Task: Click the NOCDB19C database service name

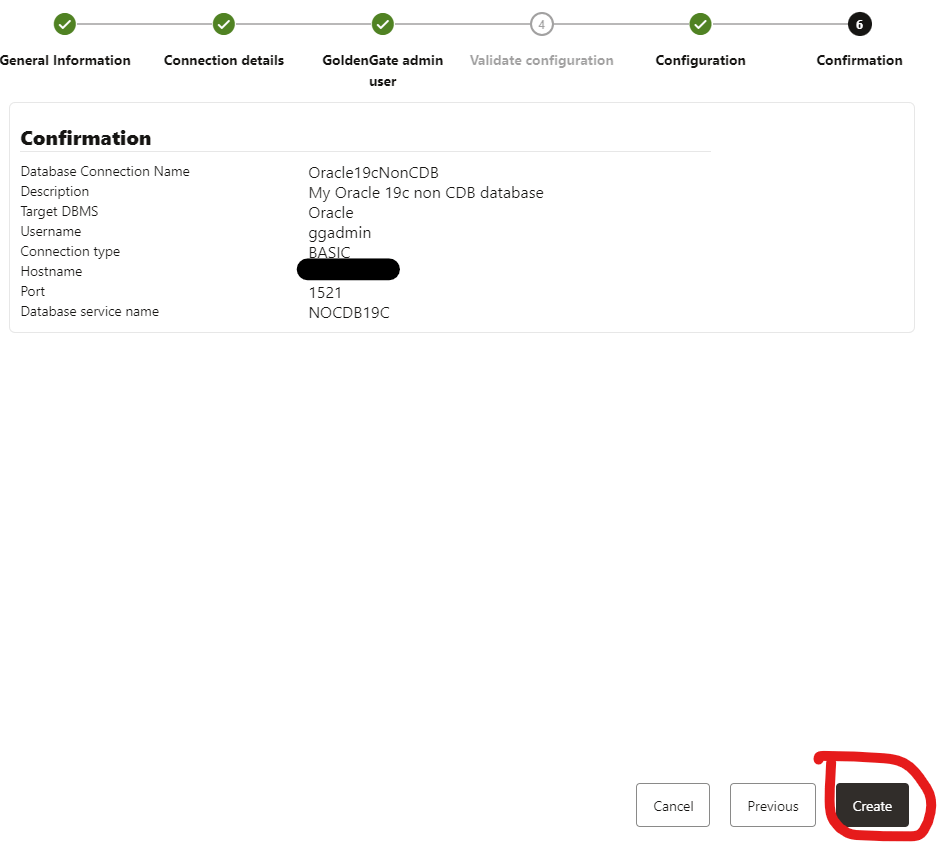Action: [x=348, y=313]
